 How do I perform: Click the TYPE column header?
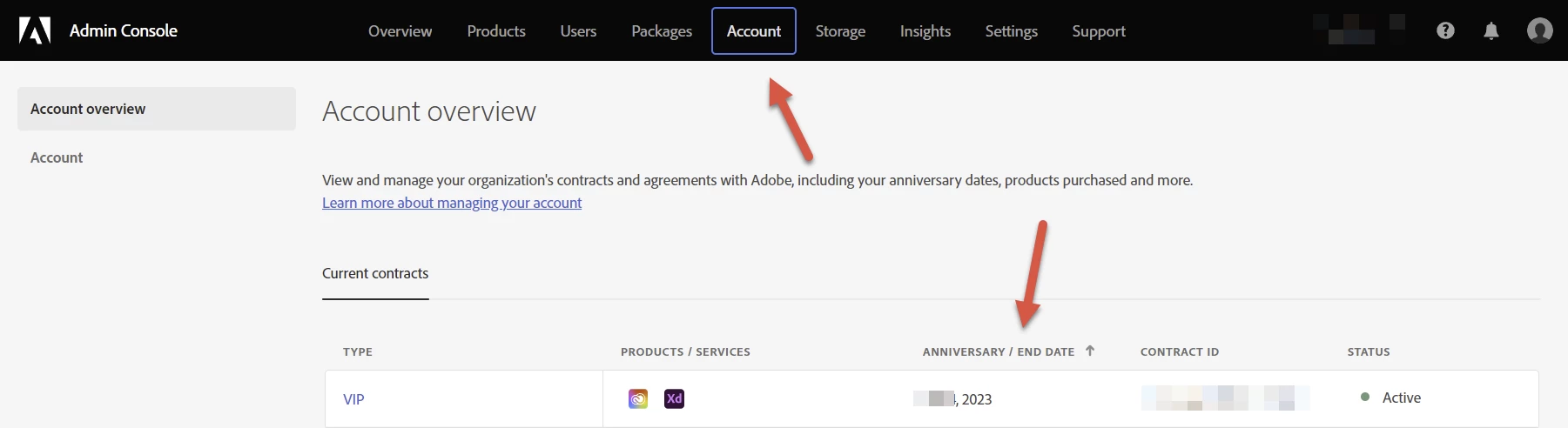tap(358, 351)
